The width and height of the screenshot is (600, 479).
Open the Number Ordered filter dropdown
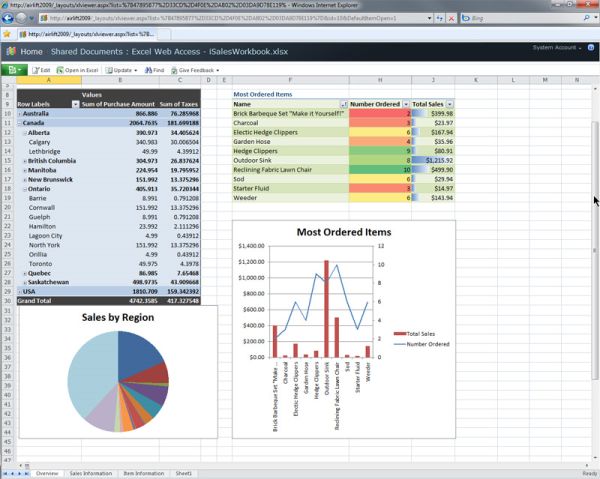tap(406, 104)
